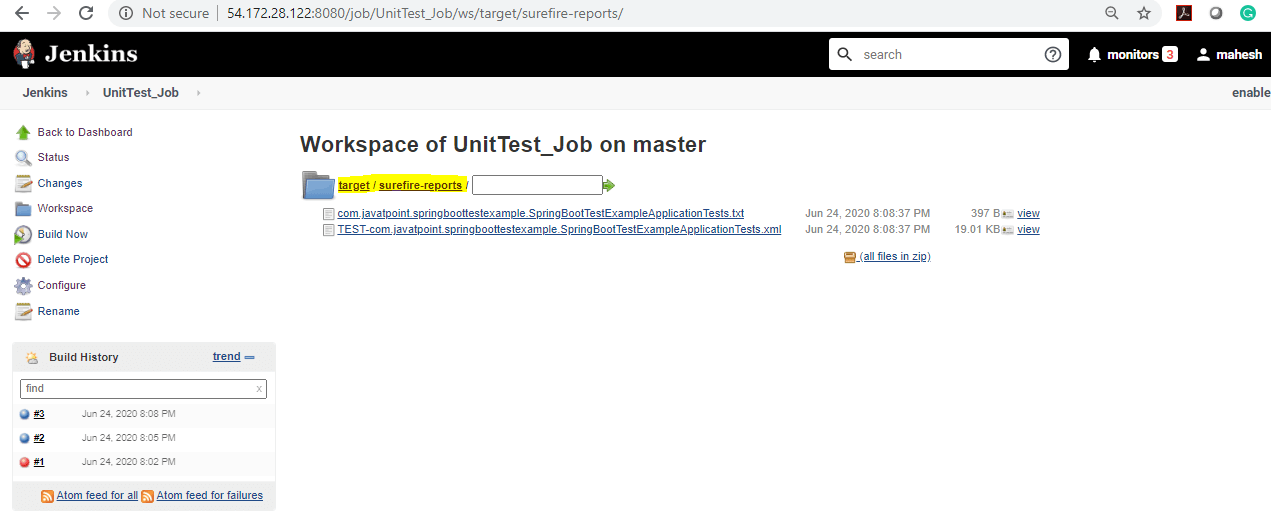Click the fingerprint icon for the 19.01 KB file
This screenshot has height=521, width=1271.
[x=1007, y=230]
